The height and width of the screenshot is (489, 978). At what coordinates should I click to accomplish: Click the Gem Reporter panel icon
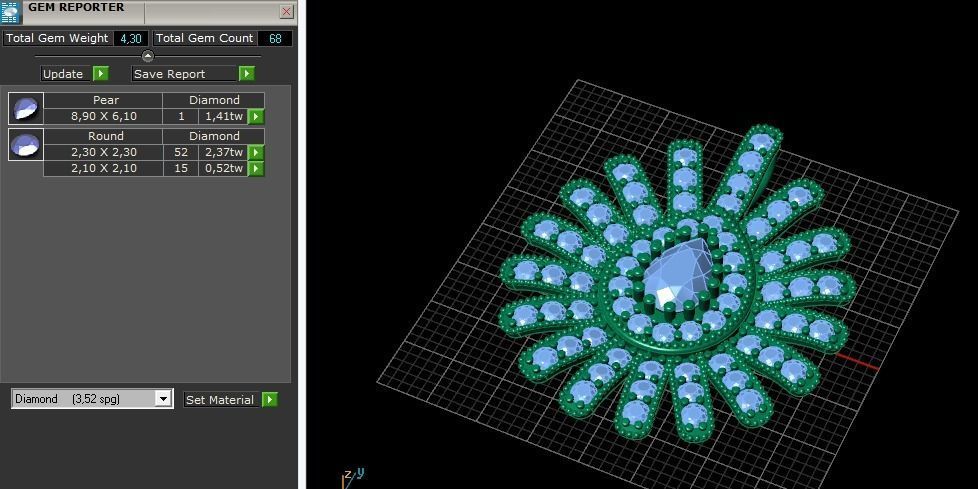click(11, 12)
